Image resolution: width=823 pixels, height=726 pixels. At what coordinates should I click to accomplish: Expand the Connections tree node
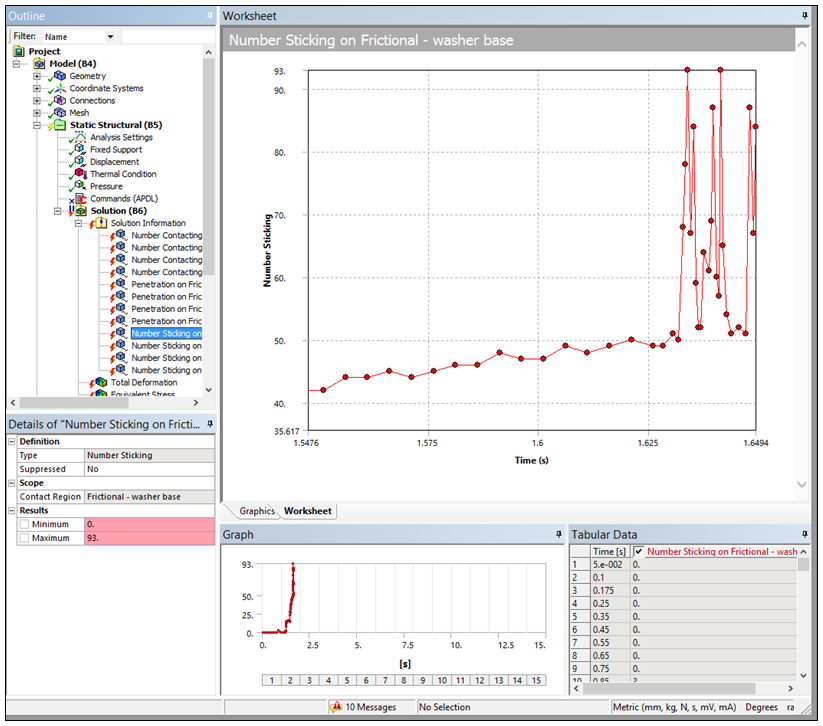37,101
